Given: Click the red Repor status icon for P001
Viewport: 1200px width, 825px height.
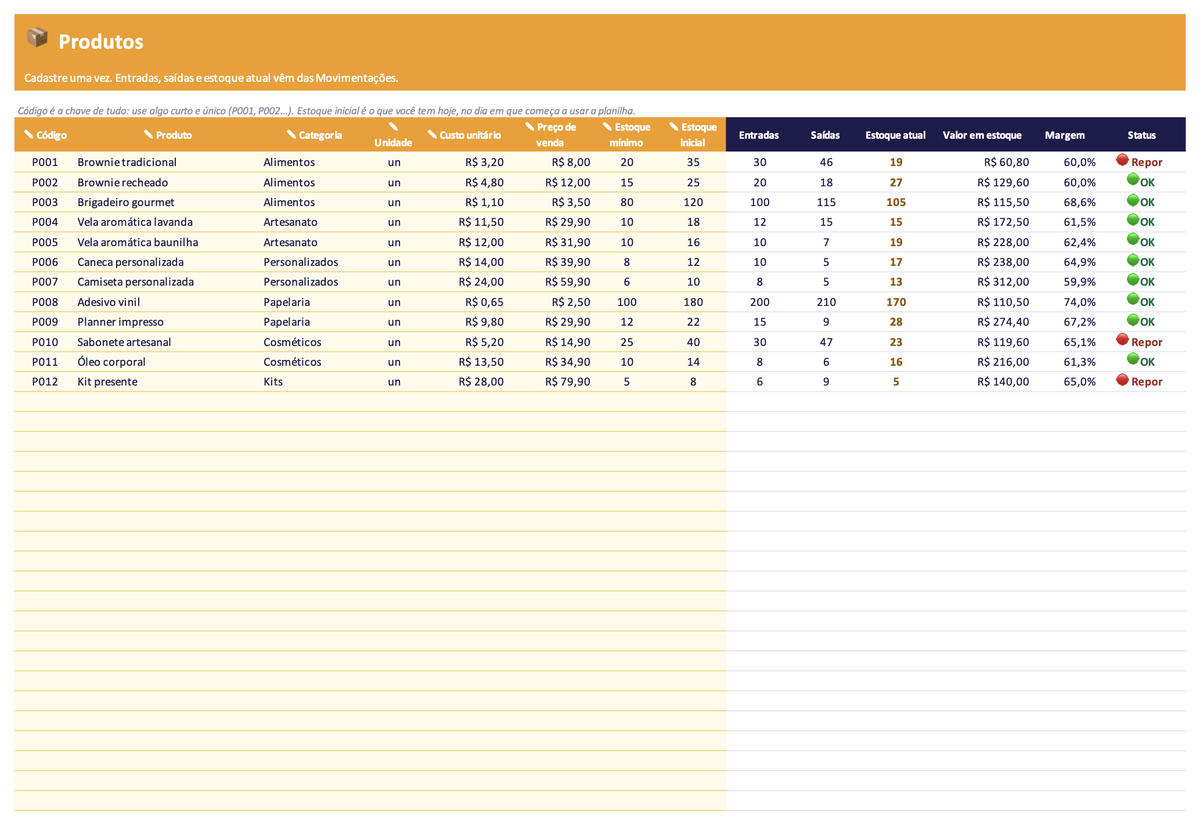Looking at the screenshot, I should (x=1122, y=160).
